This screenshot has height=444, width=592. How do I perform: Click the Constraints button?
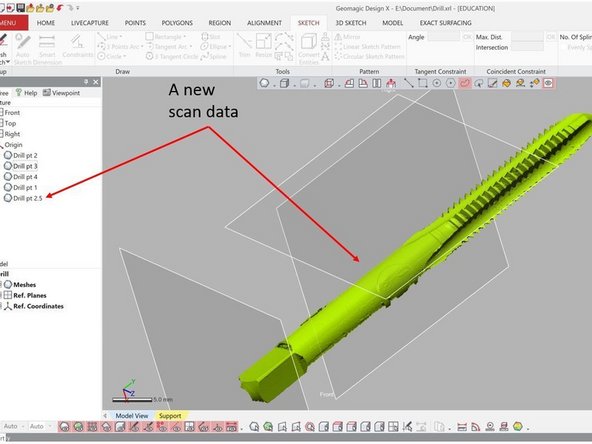[x=77, y=46]
